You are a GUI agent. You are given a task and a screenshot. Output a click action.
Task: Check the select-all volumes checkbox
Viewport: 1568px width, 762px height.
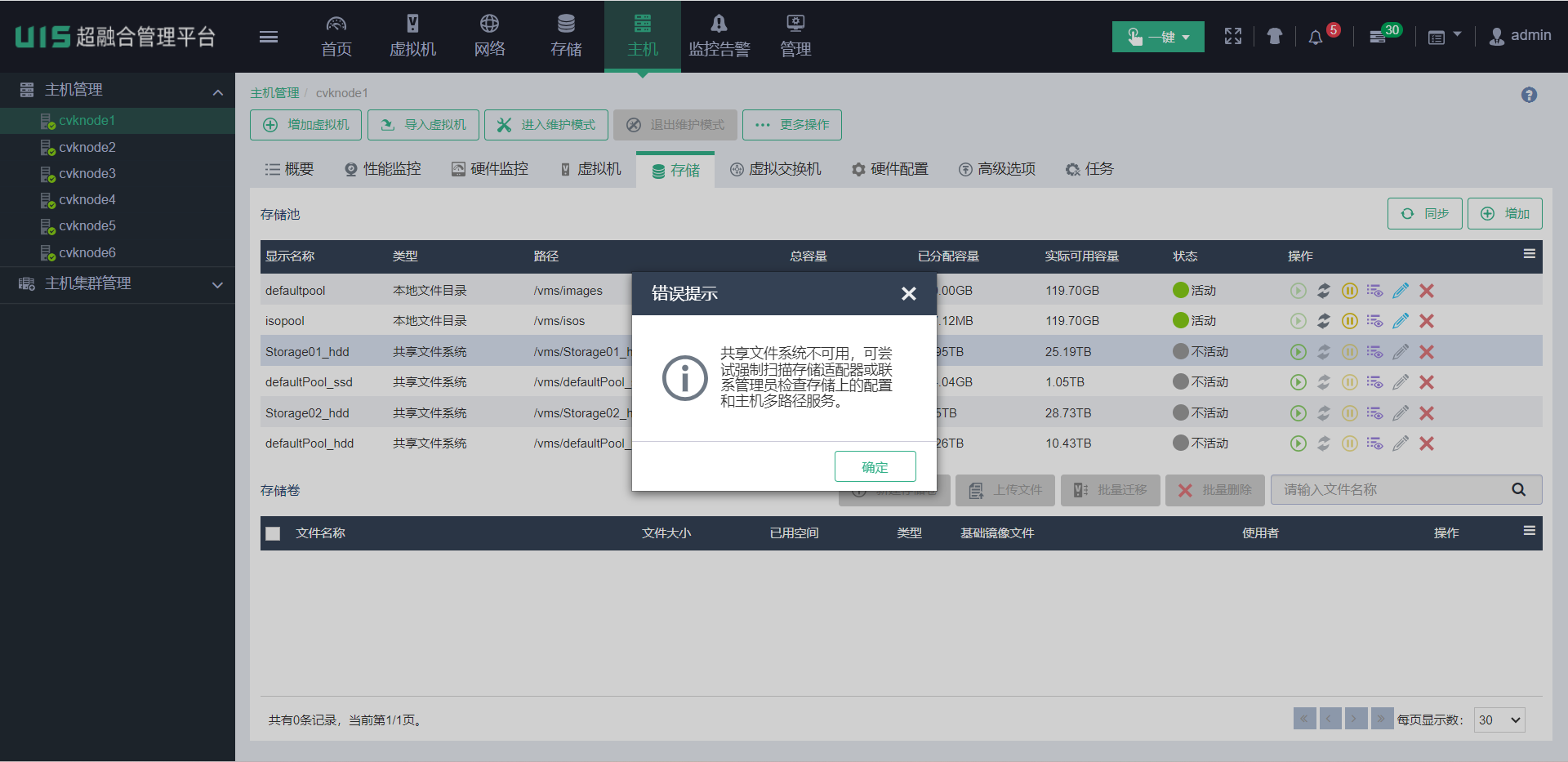coord(273,533)
